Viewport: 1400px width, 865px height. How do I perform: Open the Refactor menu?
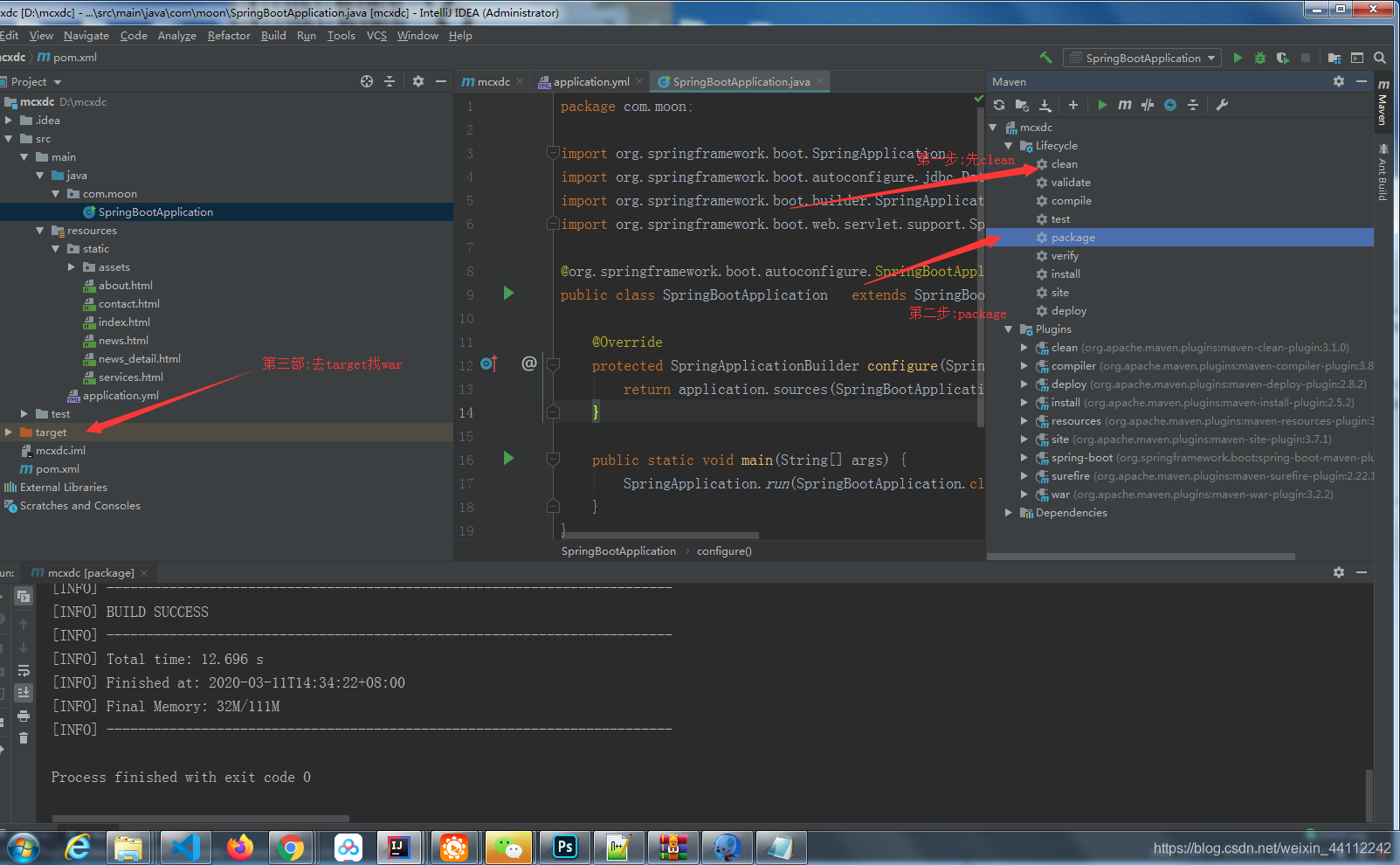[x=229, y=36]
